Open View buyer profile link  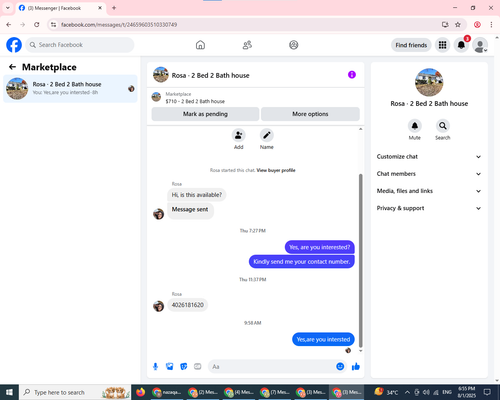click(276, 170)
